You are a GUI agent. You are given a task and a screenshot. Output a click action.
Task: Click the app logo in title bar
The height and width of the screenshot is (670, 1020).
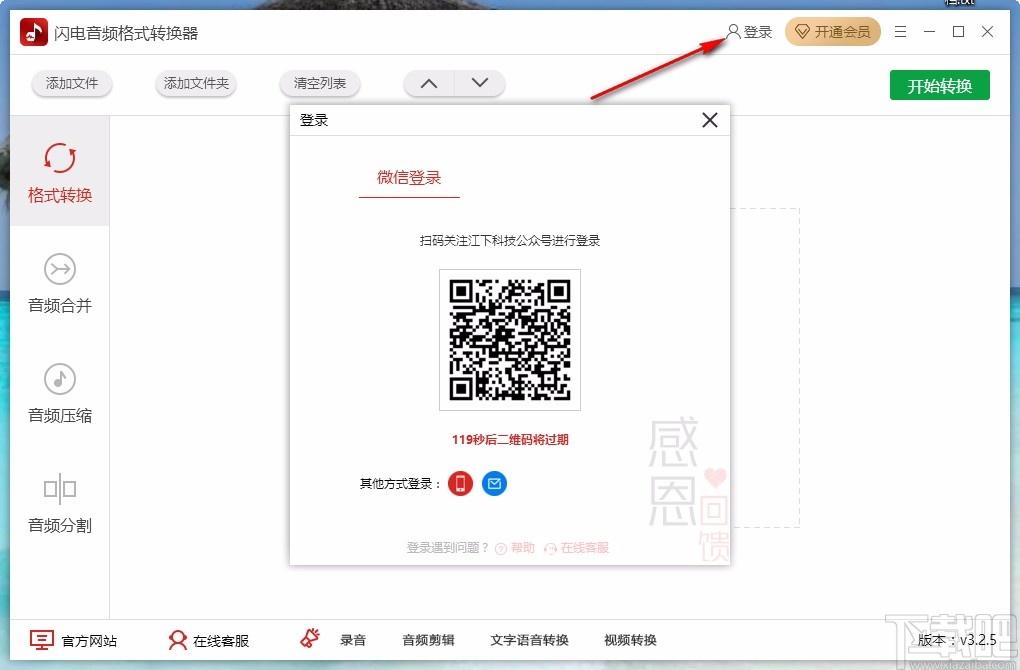(x=34, y=32)
